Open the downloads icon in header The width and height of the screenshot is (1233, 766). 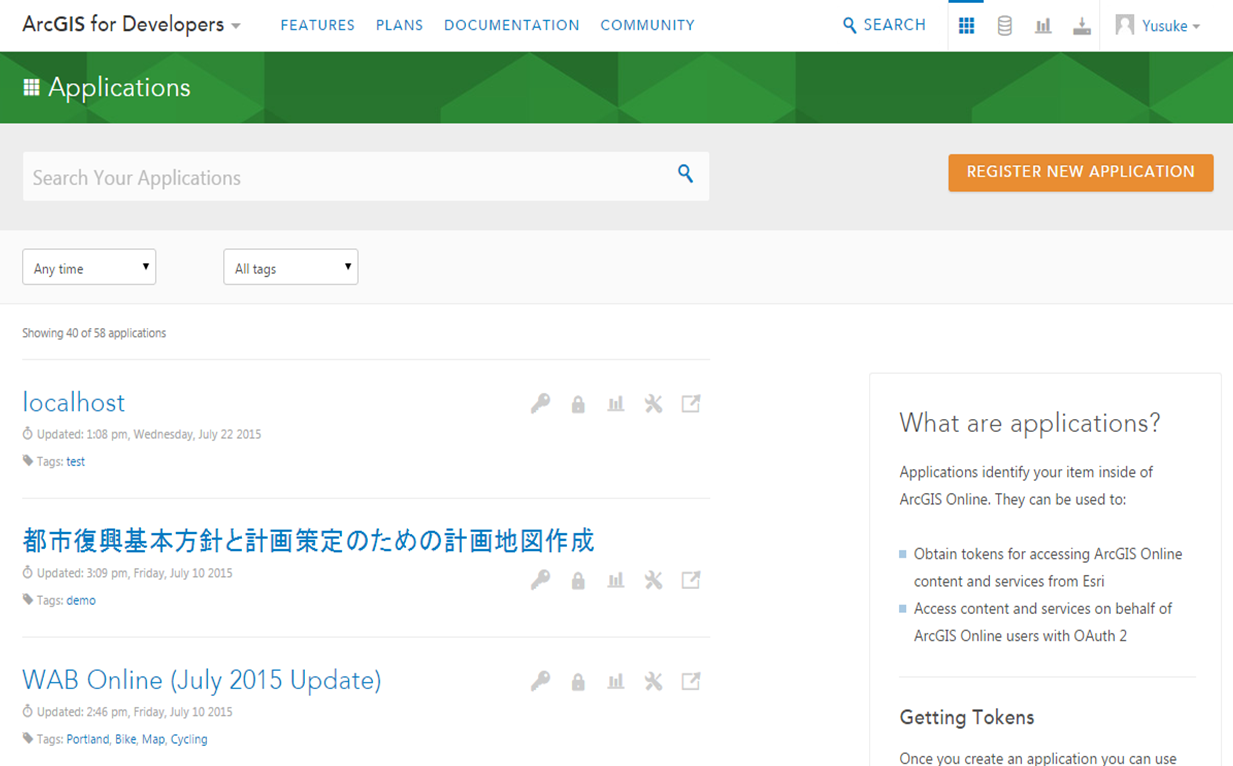(1081, 26)
